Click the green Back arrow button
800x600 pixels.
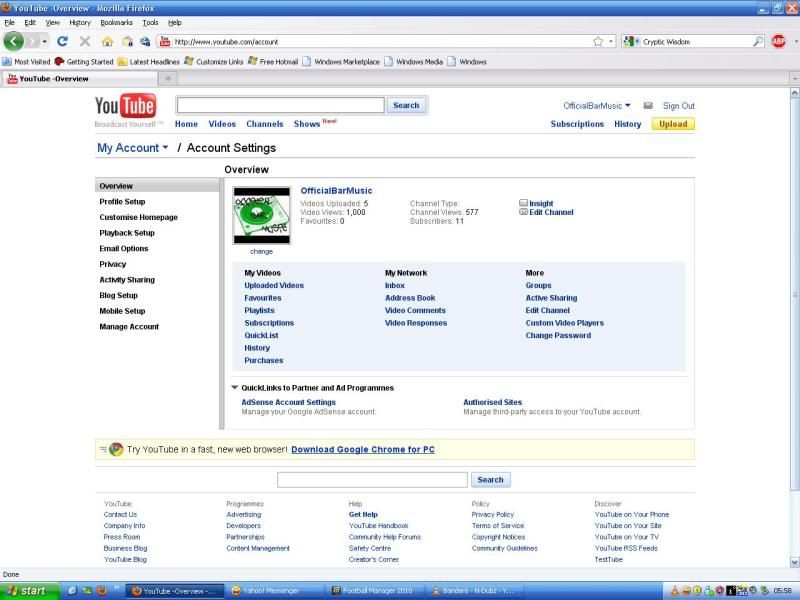[14, 41]
